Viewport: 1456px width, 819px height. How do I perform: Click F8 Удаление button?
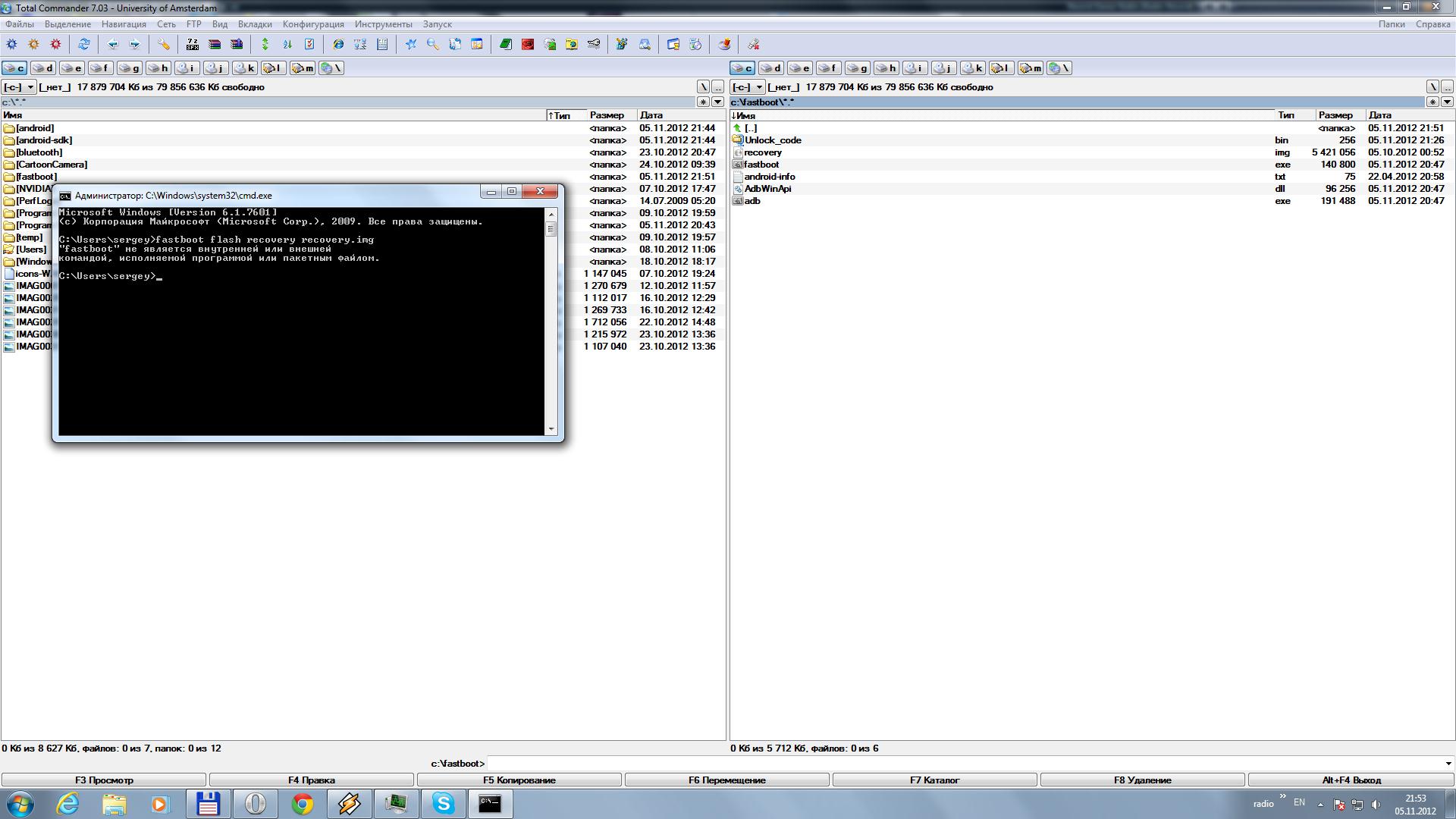pyautogui.click(x=1143, y=780)
